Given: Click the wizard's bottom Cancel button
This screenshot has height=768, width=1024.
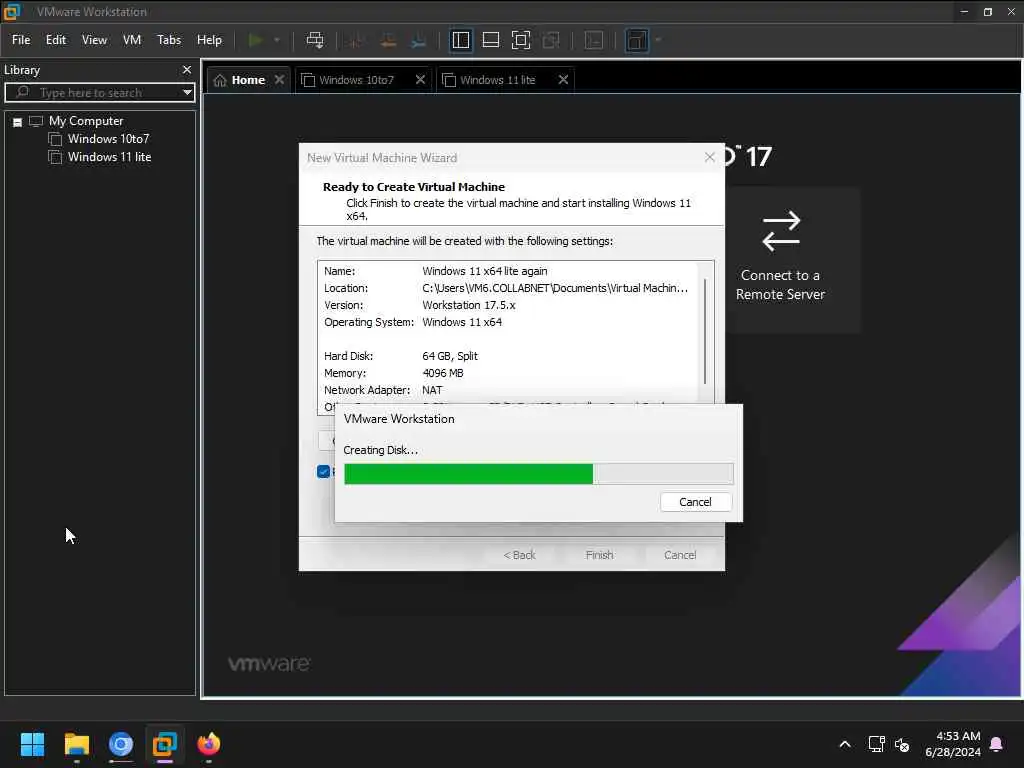Looking at the screenshot, I should coord(680,555).
